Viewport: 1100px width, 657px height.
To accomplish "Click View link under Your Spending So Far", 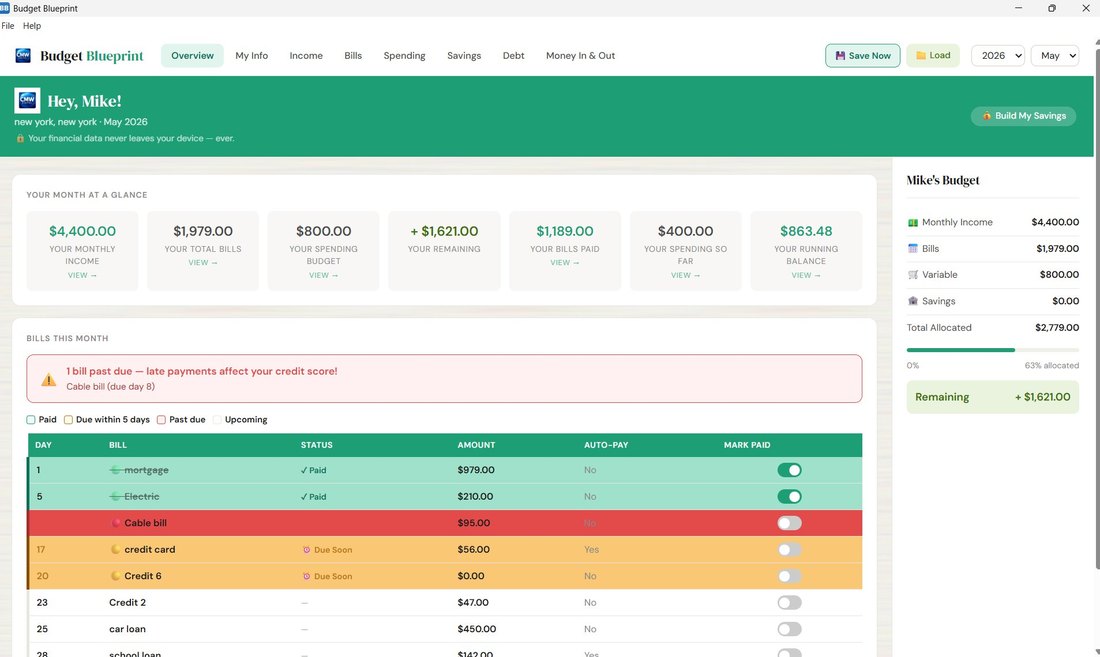I will 685,276.
